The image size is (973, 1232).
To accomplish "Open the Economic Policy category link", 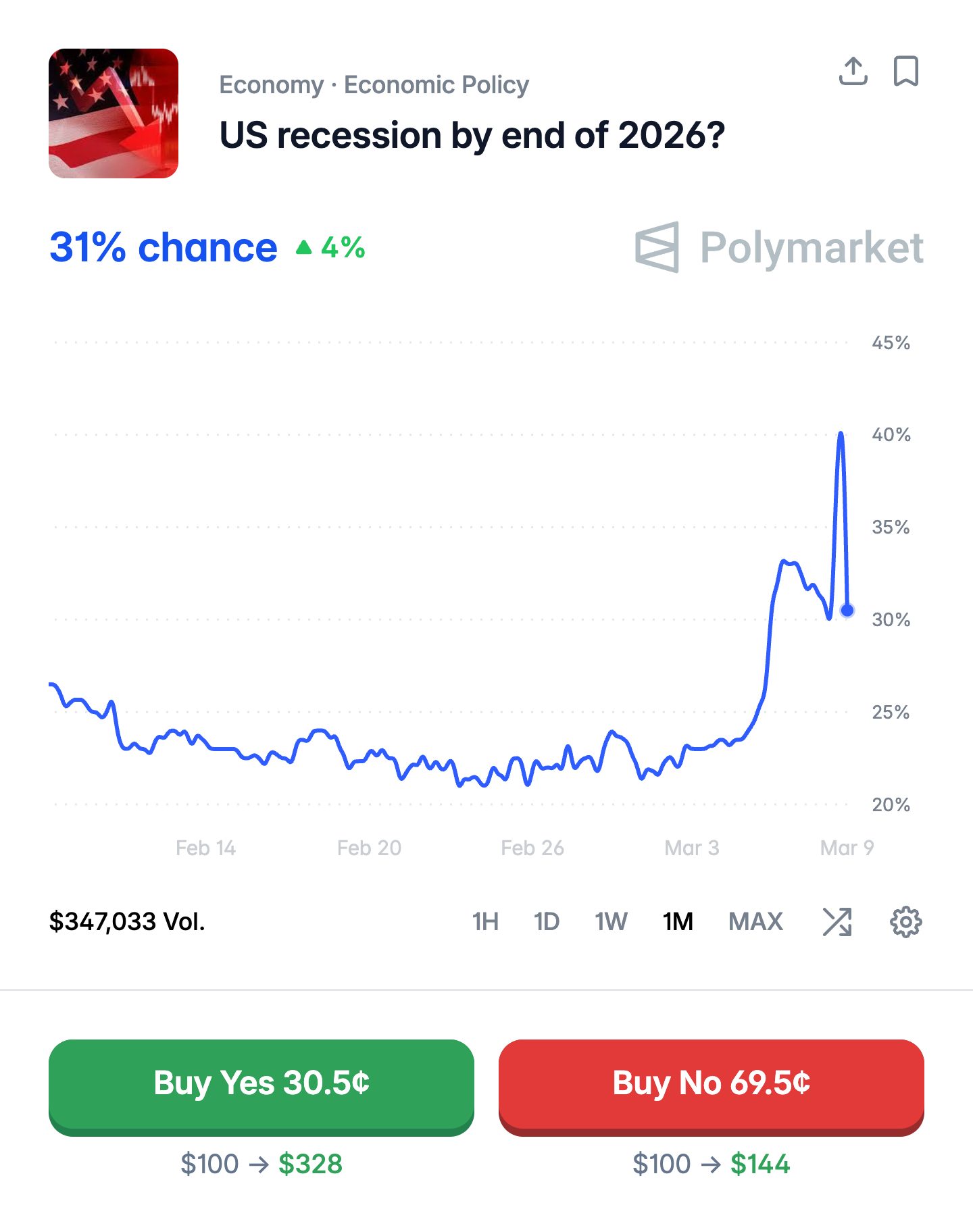I will (x=436, y=85).
